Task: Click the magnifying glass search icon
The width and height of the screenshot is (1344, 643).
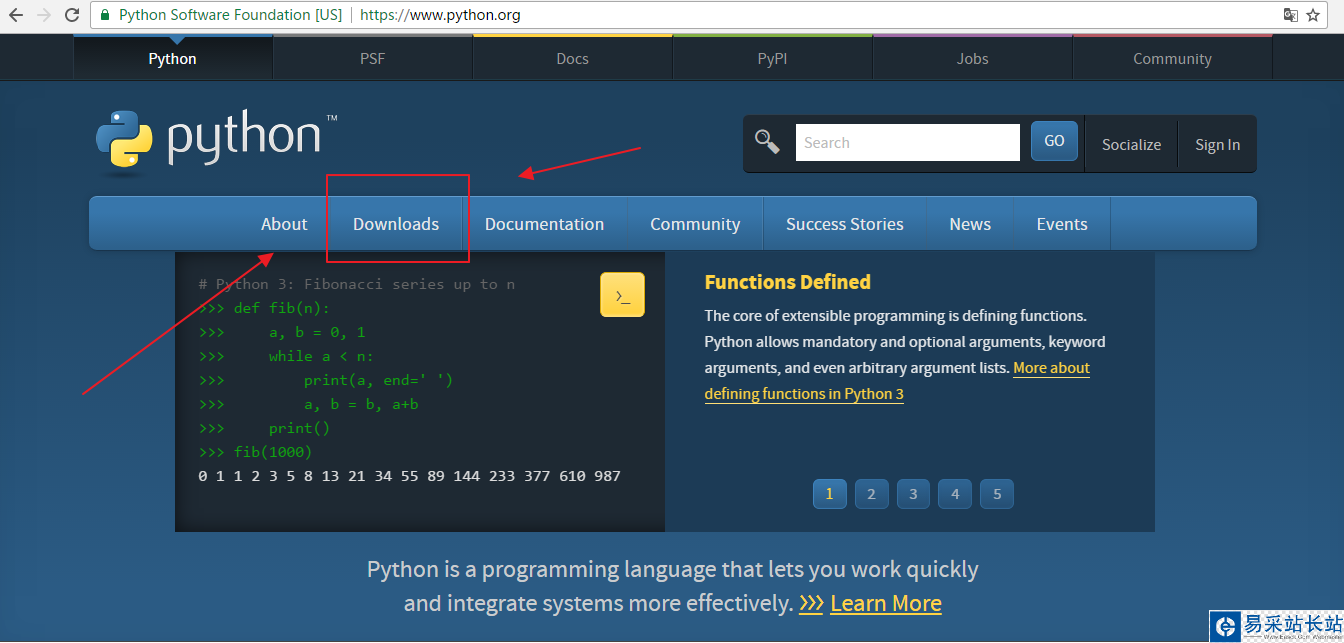Action: pyautogui.click(x=767, y=142)
